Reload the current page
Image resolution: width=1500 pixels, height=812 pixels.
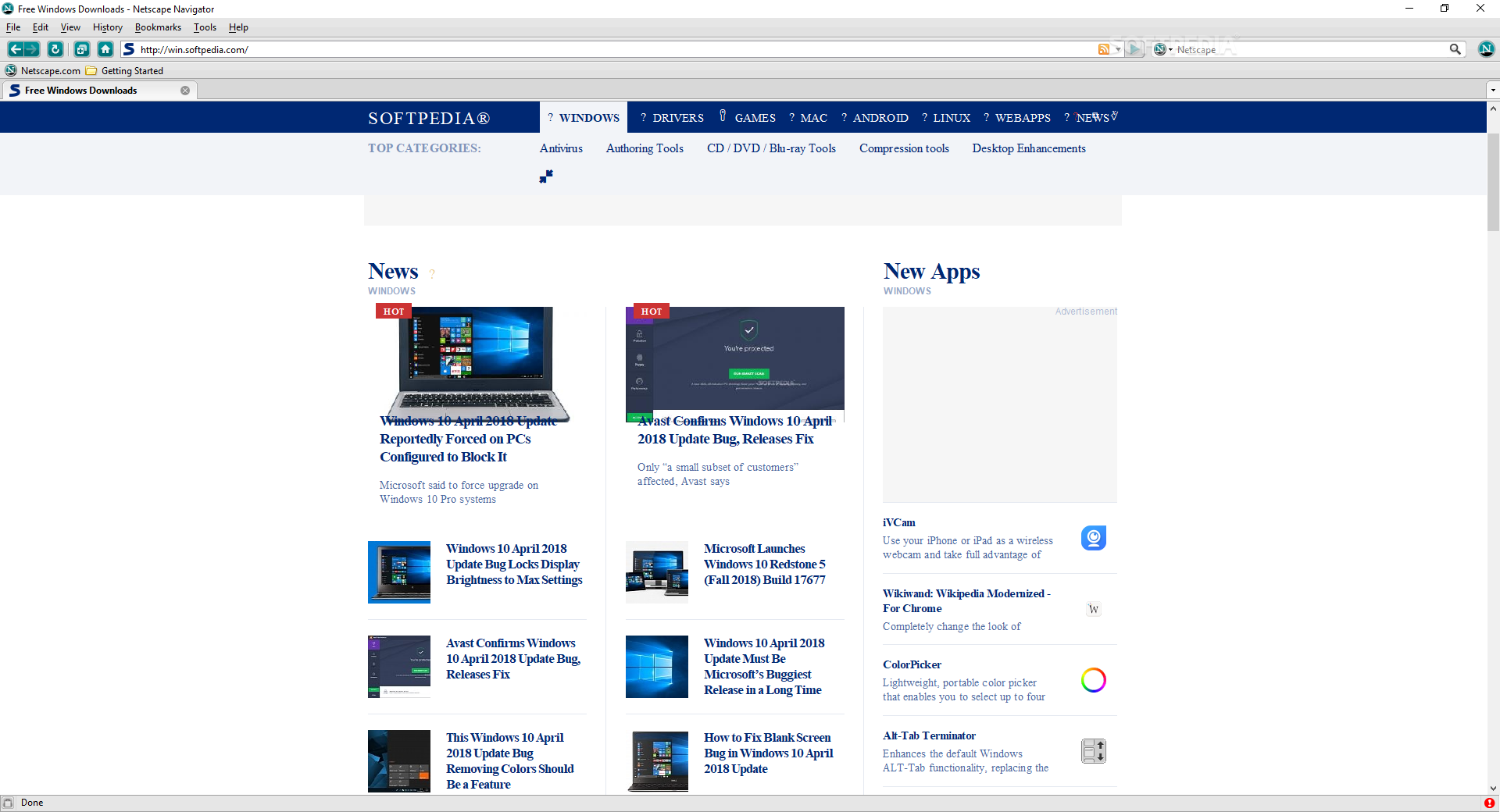[55, 49]
